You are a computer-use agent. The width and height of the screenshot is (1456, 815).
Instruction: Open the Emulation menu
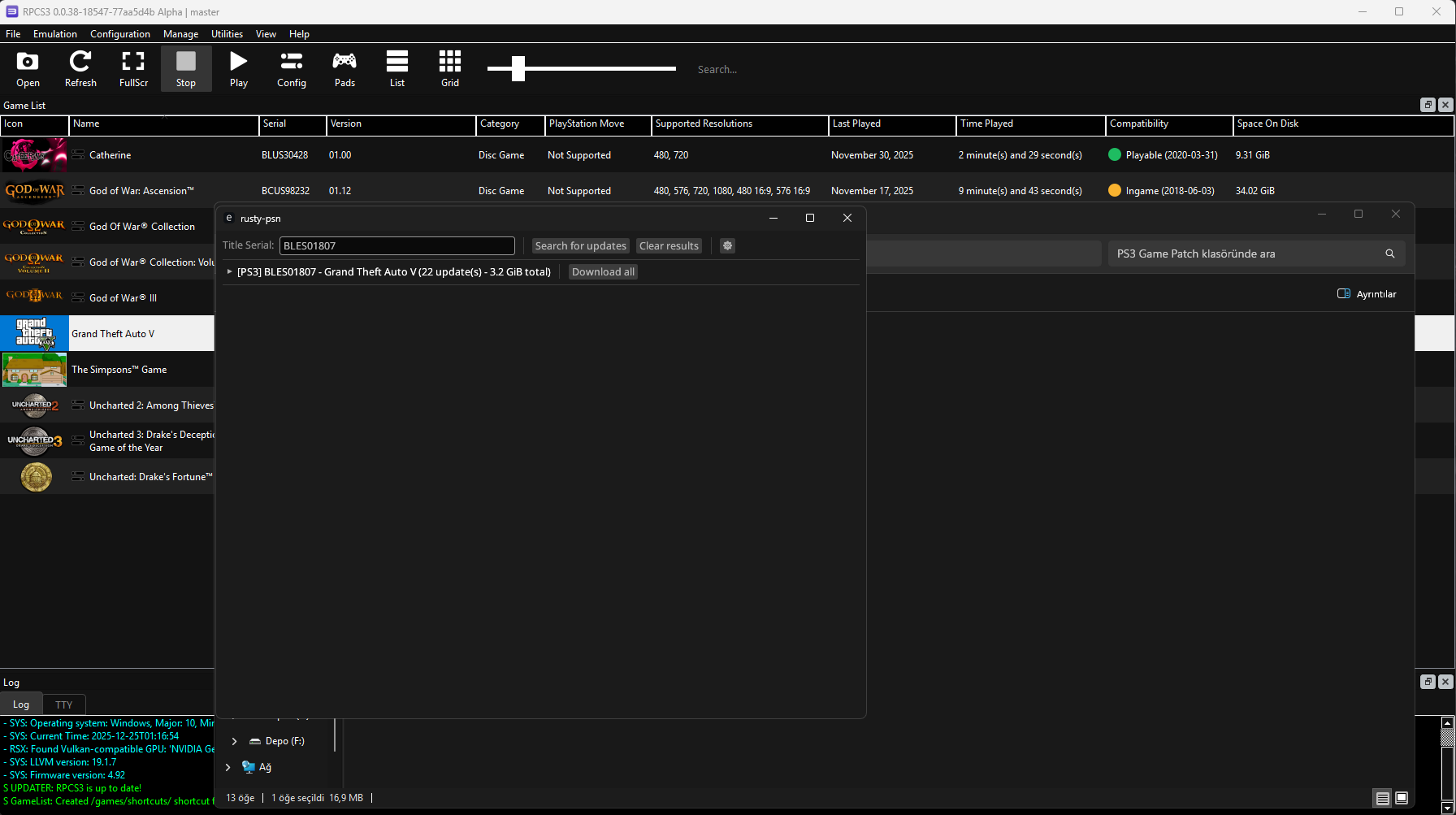55,34
